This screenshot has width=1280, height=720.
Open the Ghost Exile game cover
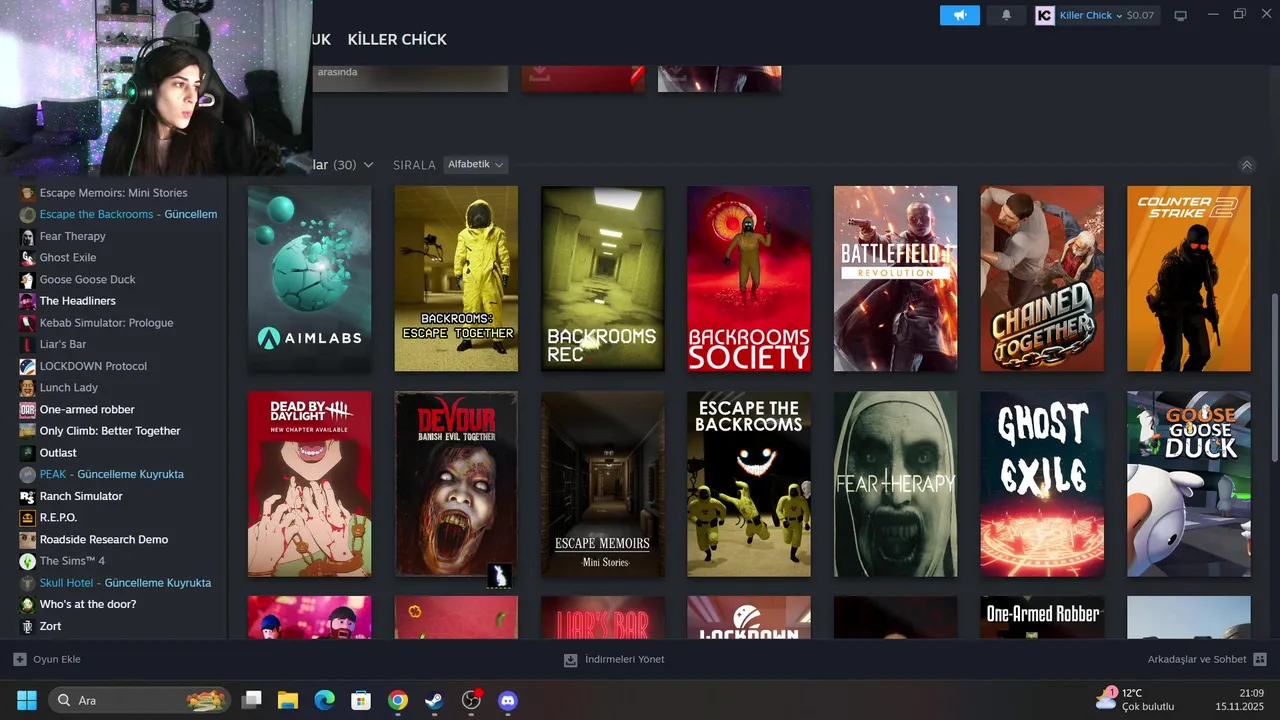1042,484
